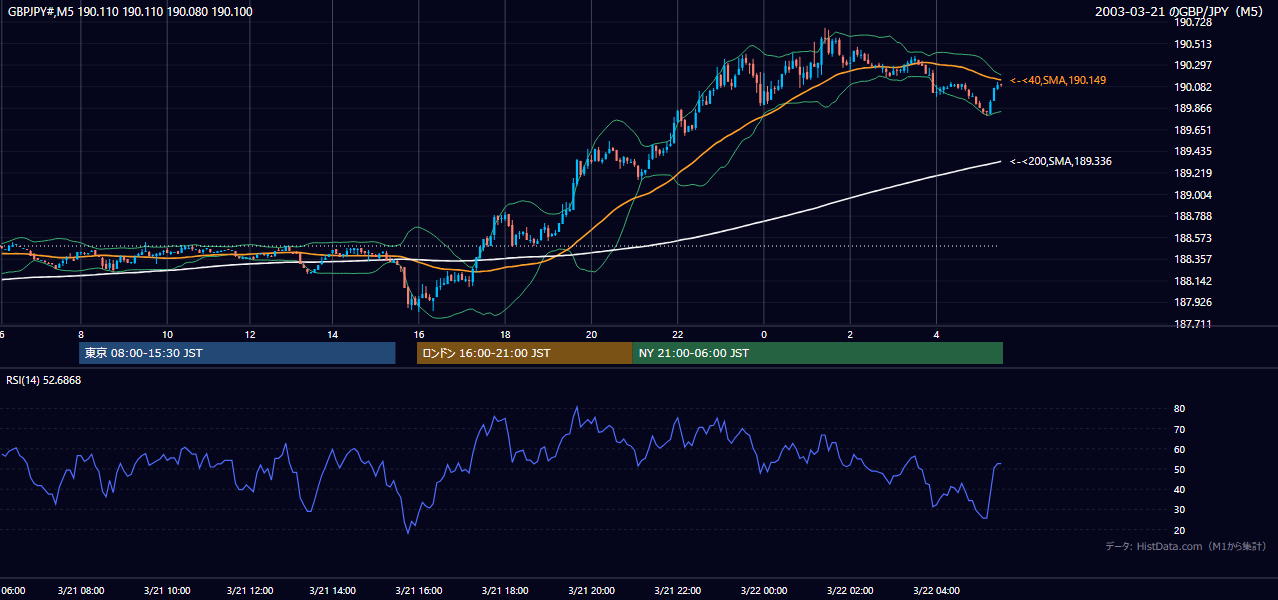
Task: Select the NY 21:00-06:00 JST session bar
Action: 817,353
